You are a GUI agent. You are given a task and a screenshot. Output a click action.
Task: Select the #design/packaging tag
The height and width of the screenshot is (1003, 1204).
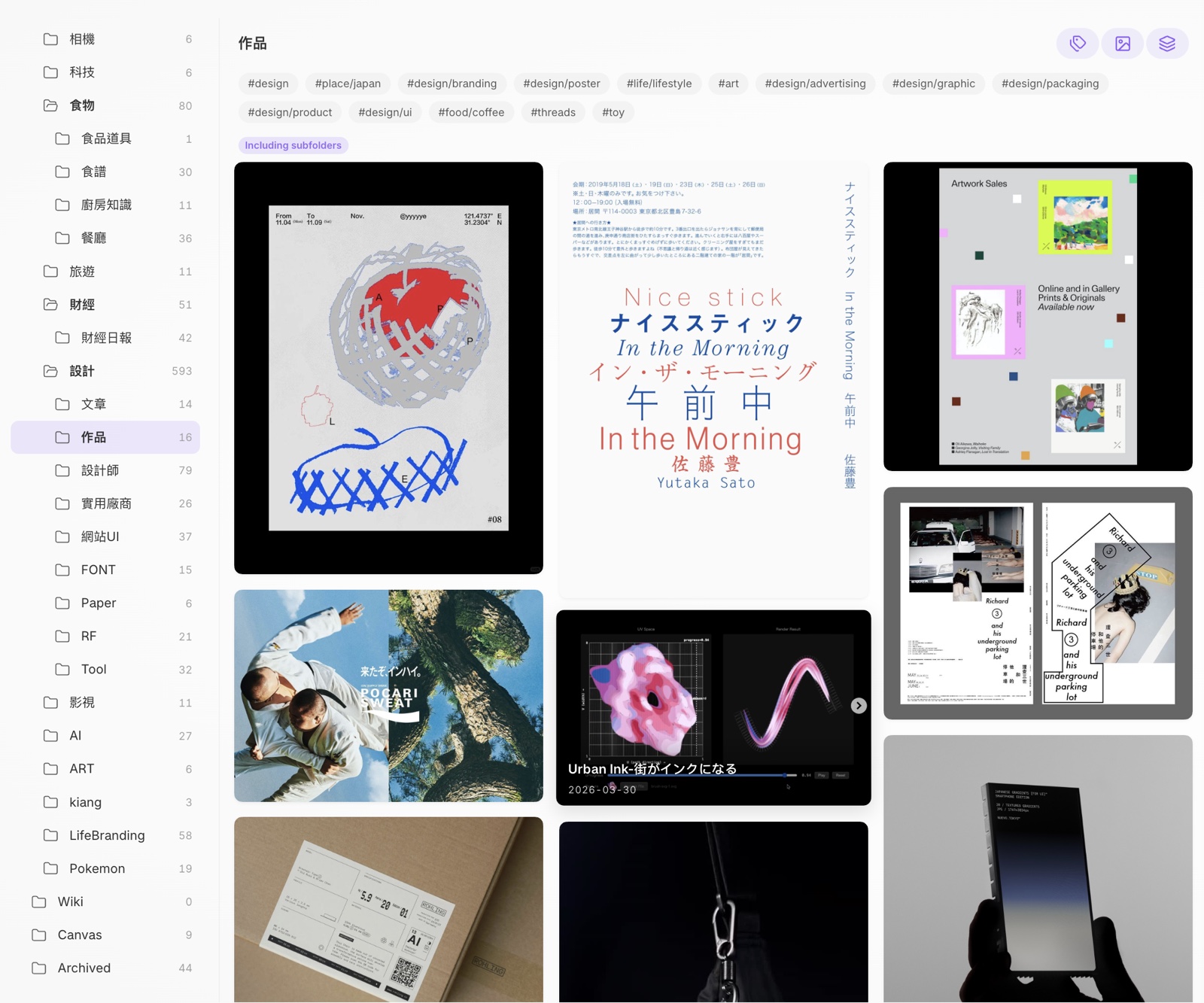pyautogui.click(x=1050, y=84)
